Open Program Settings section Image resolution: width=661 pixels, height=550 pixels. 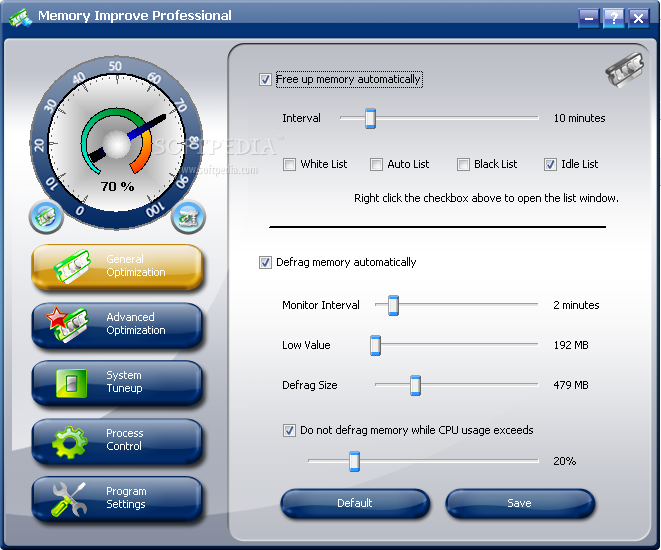click(117, 499)
